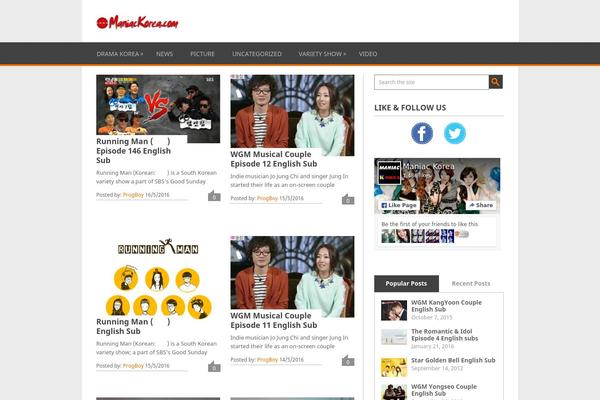Like the Running Man English Sub post dated 15/5/2016

[214, 366]
